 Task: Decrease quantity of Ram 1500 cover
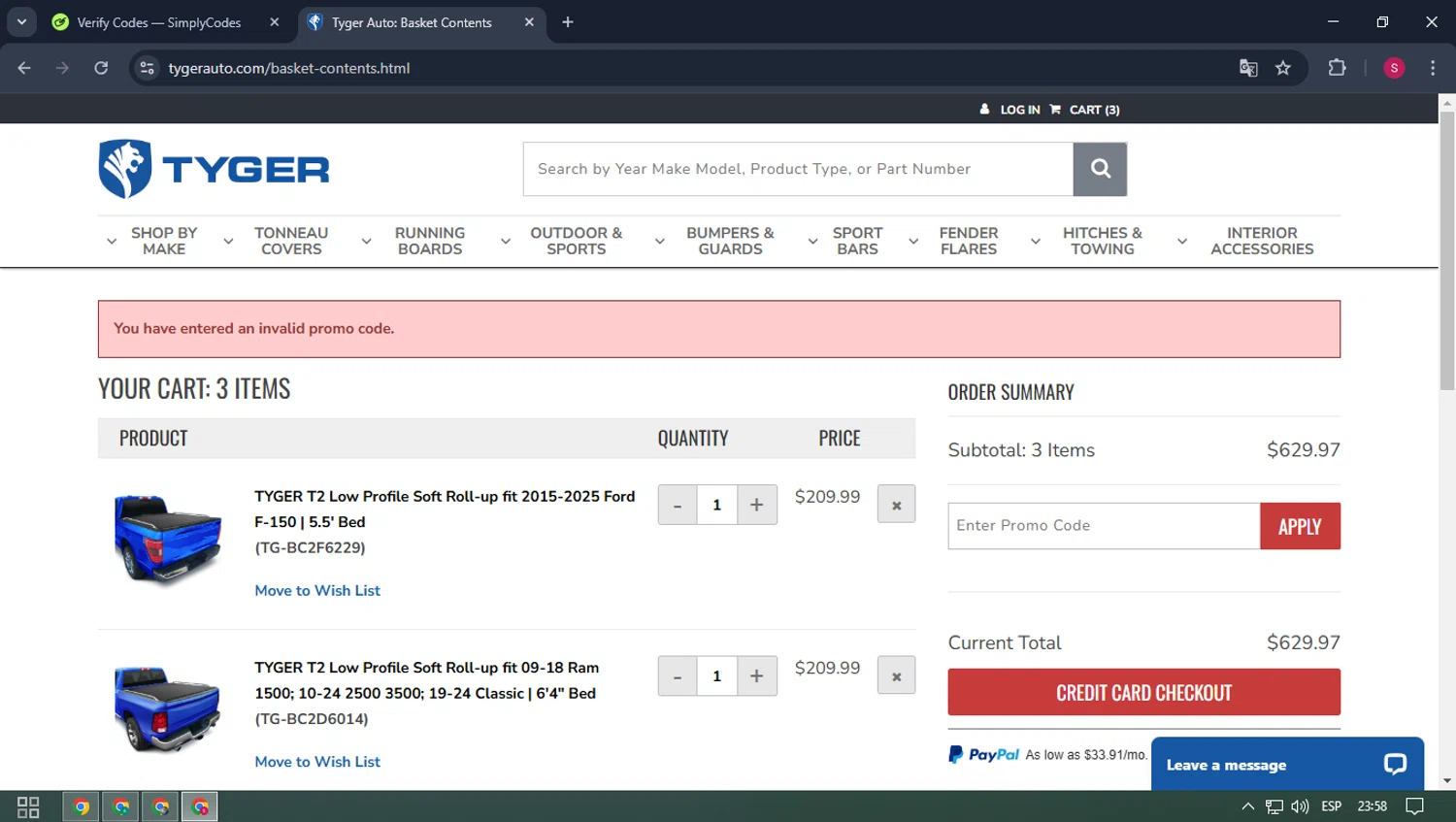pos(678,676)
